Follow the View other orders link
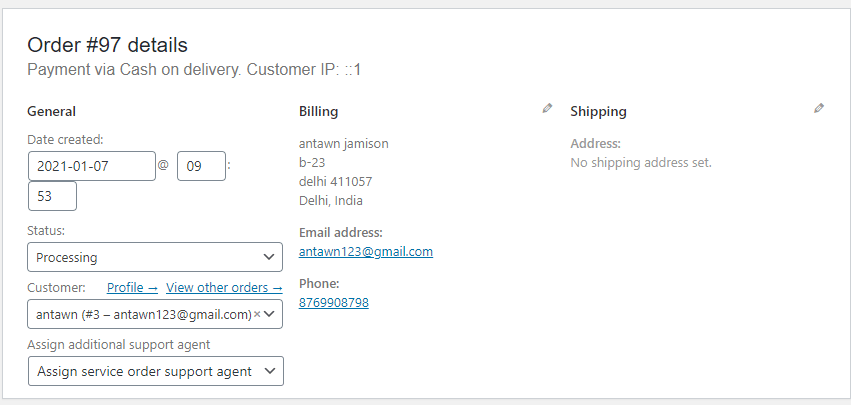 [224, 287]
